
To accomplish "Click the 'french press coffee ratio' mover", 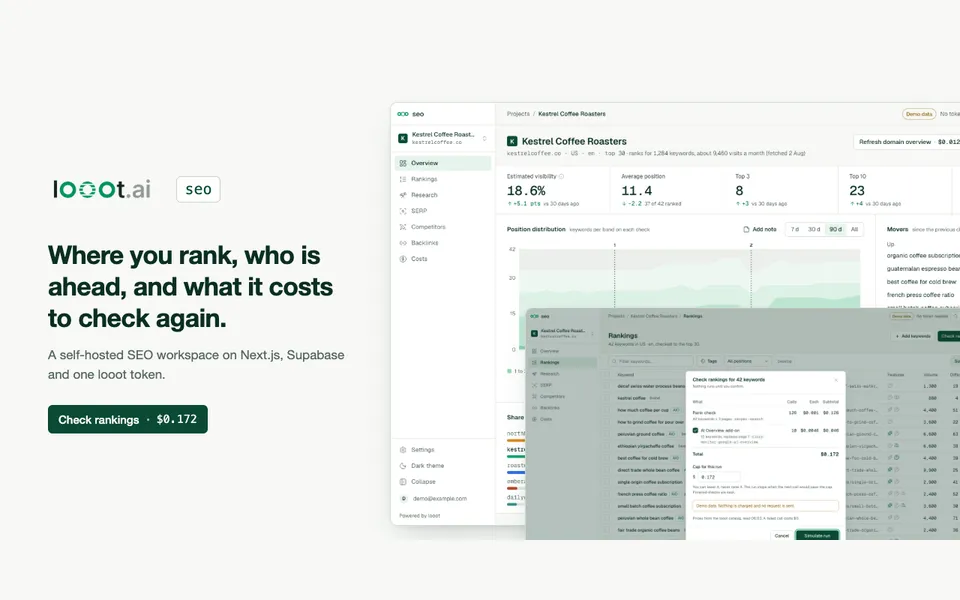I will (920, 294).
